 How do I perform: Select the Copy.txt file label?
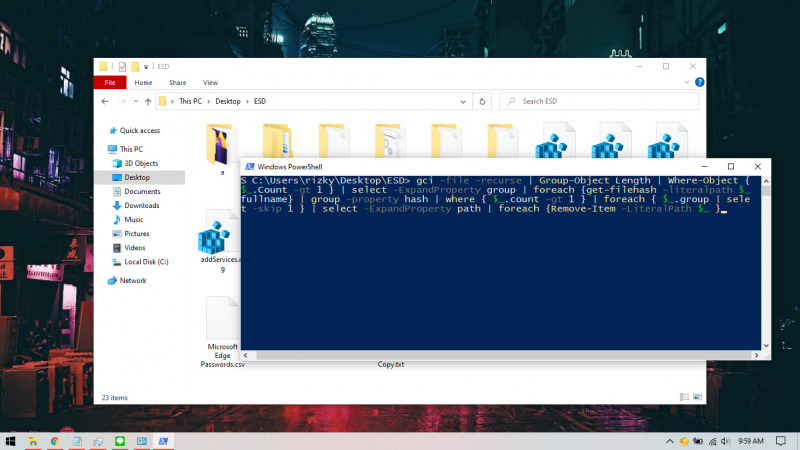(391, 364)
